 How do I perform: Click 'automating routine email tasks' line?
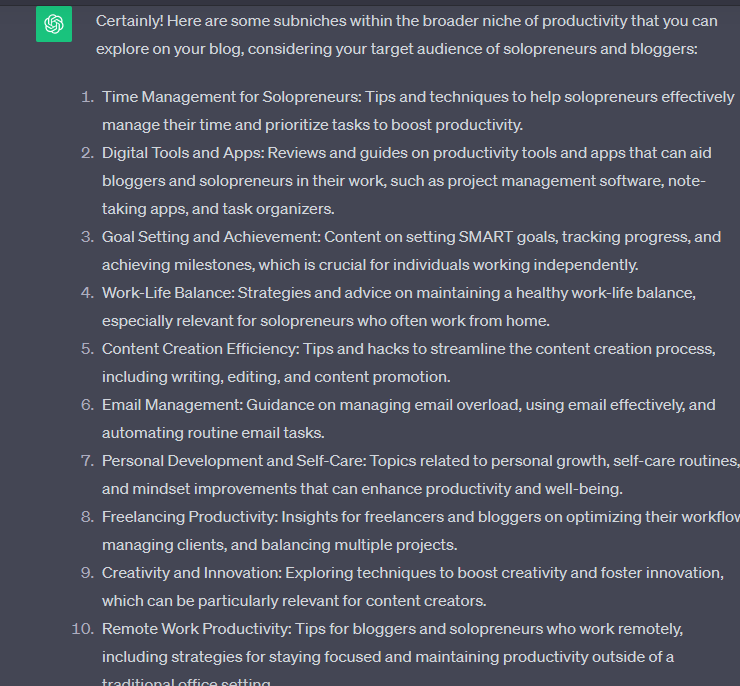[x=213, y=433]
